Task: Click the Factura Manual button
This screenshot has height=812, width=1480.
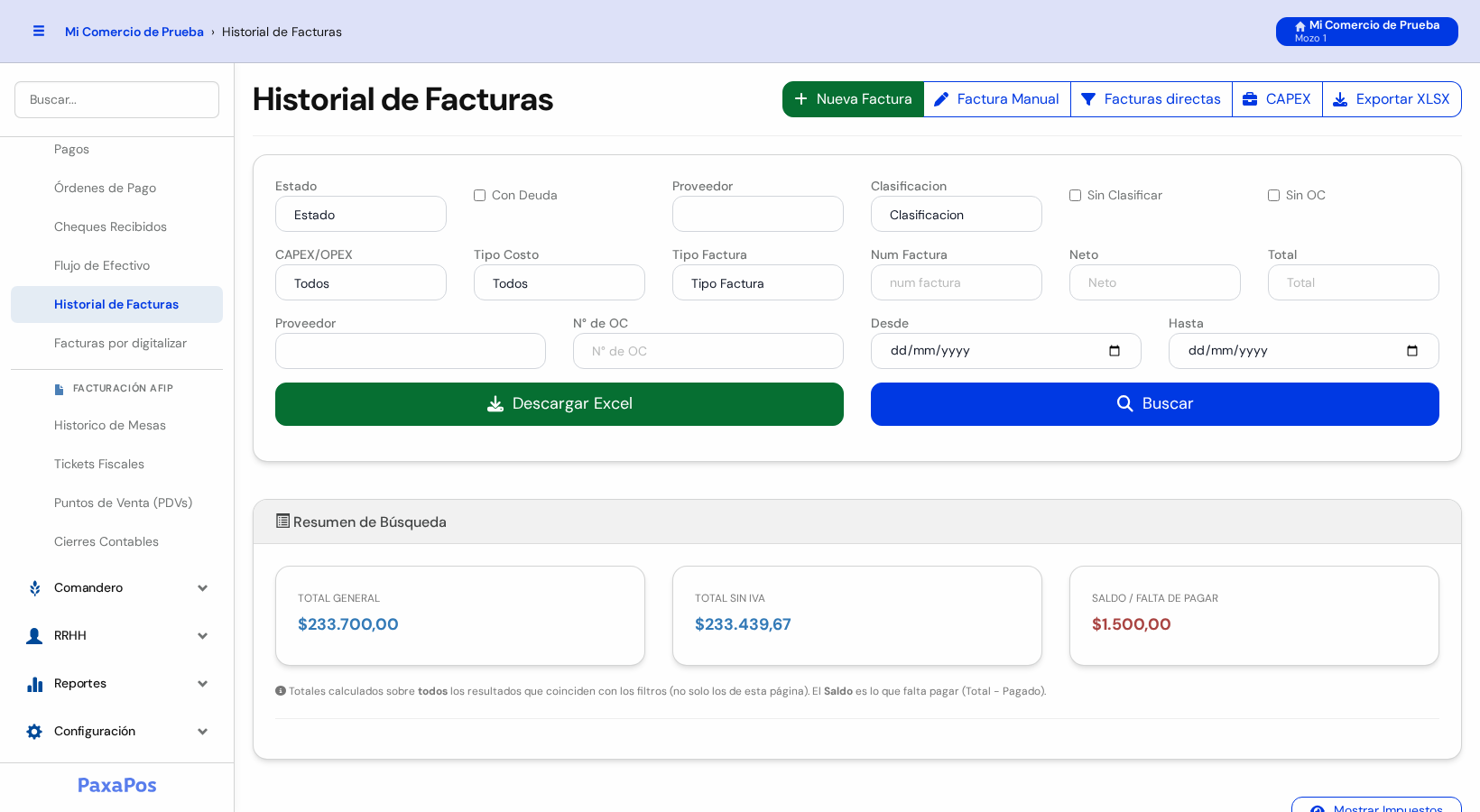Action: [997, 99]
